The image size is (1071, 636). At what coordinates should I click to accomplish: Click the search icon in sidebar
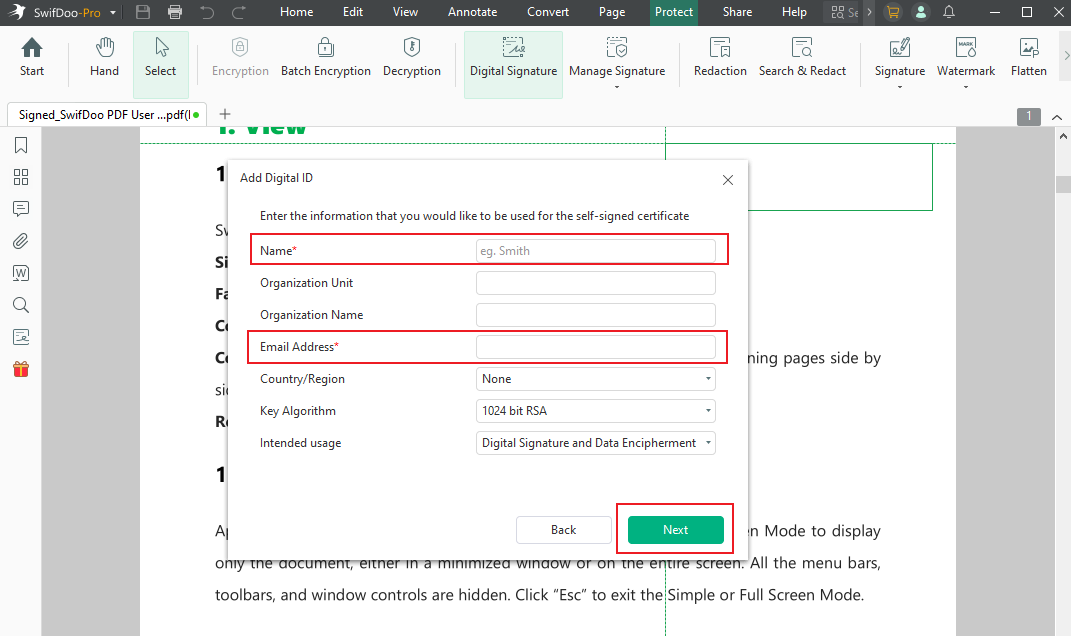(21, 305)
